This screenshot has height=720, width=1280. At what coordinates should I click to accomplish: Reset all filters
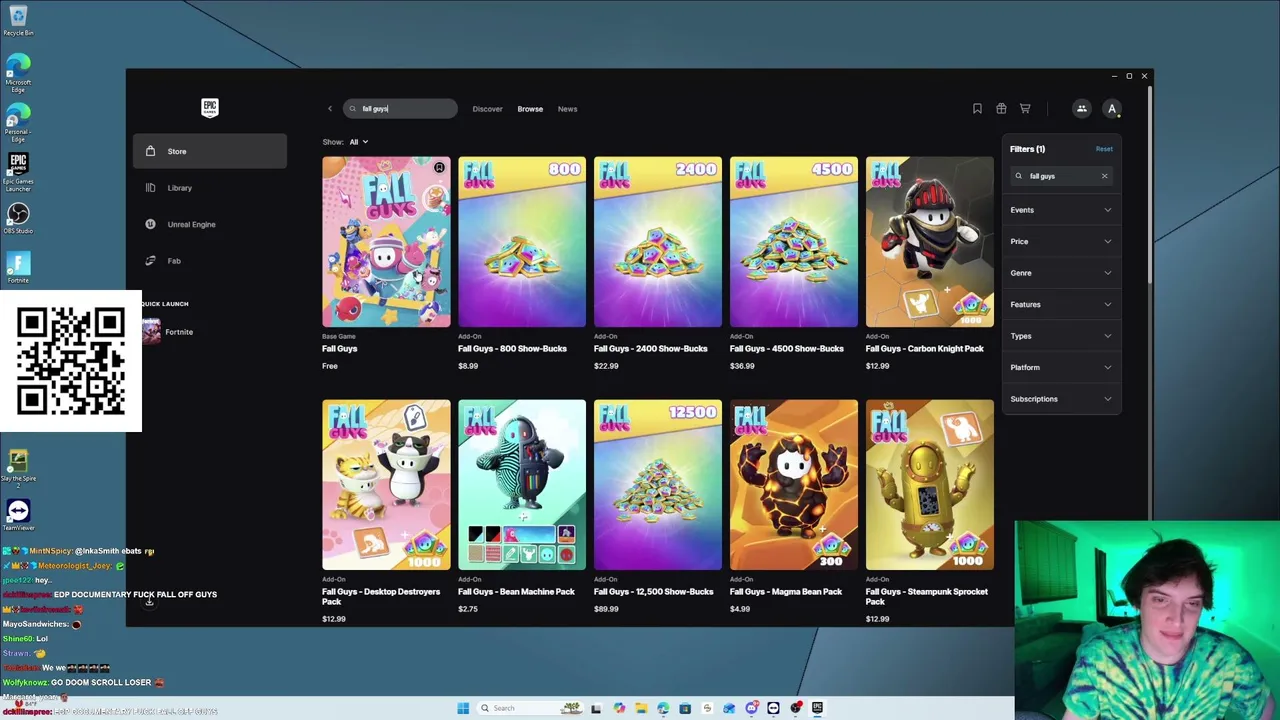pos(1104,149)
